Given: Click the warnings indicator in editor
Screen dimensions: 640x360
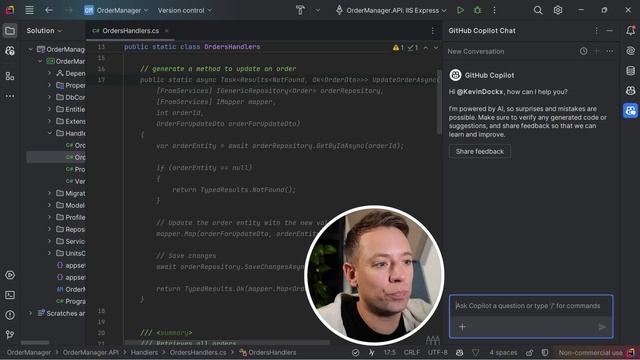Looking at the screenshot, I should pos(398,48).
